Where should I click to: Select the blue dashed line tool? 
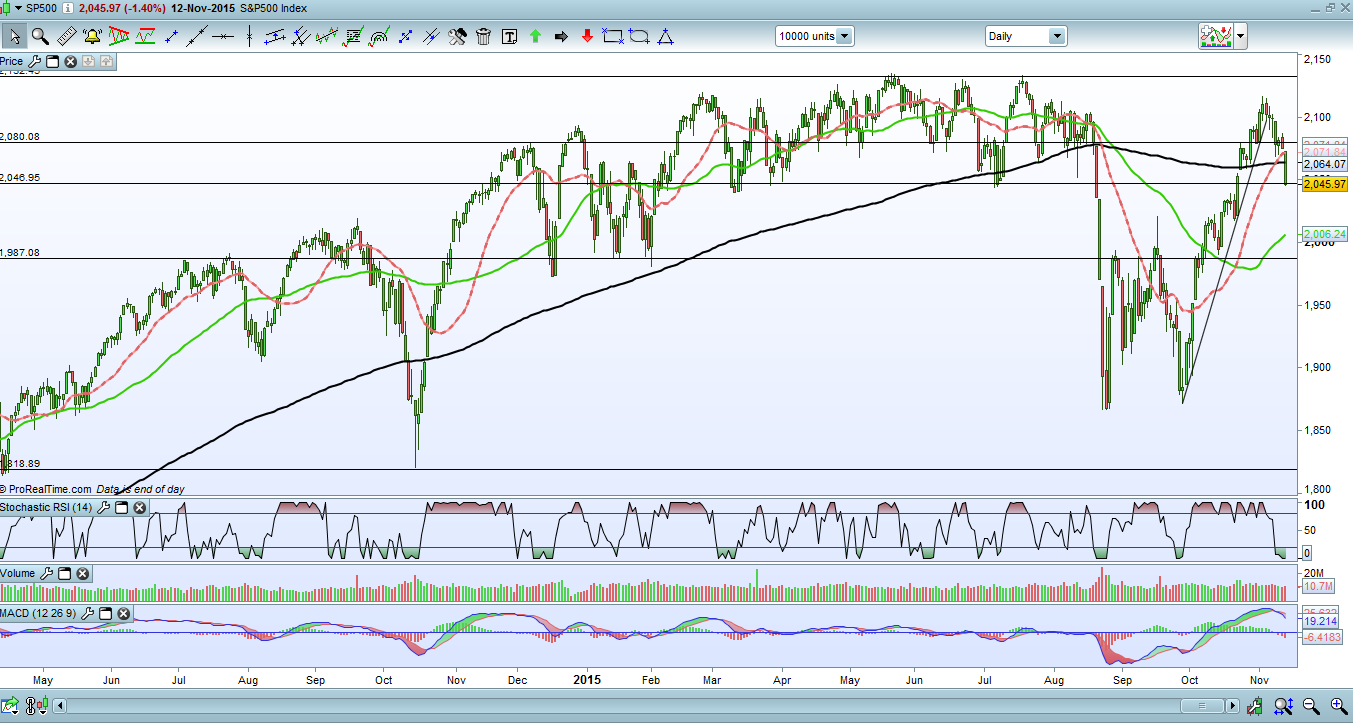click(406, 37)
